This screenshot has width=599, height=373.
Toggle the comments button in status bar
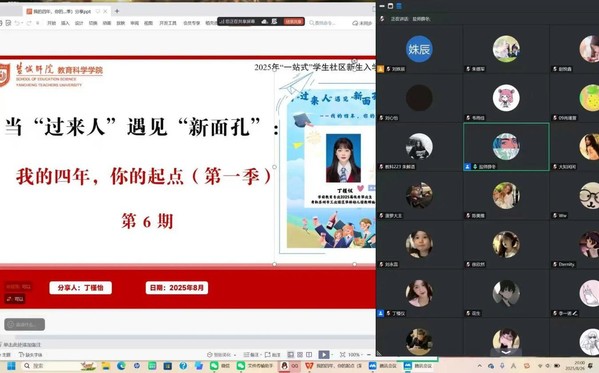pyautogui.click(x=272, y=355)
